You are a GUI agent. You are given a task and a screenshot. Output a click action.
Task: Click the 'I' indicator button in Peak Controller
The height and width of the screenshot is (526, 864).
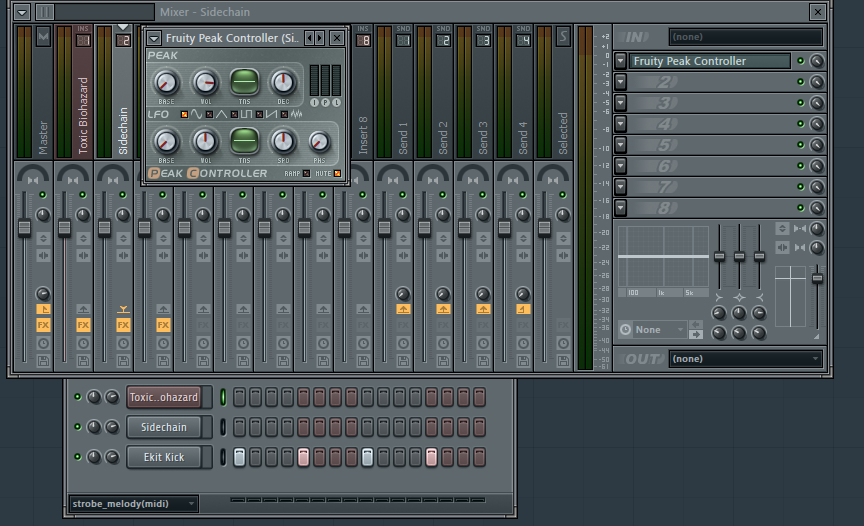(314, 102)
